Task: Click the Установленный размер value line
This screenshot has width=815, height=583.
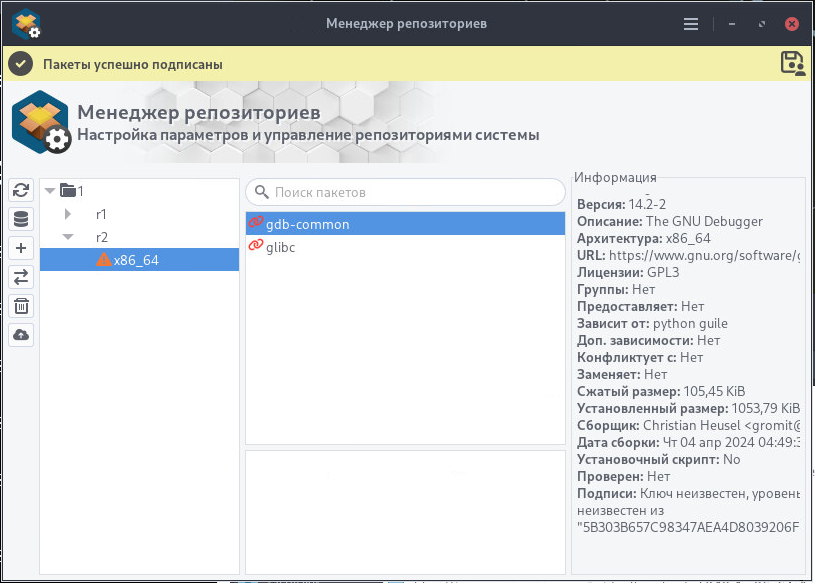Action: click(688, 408)
